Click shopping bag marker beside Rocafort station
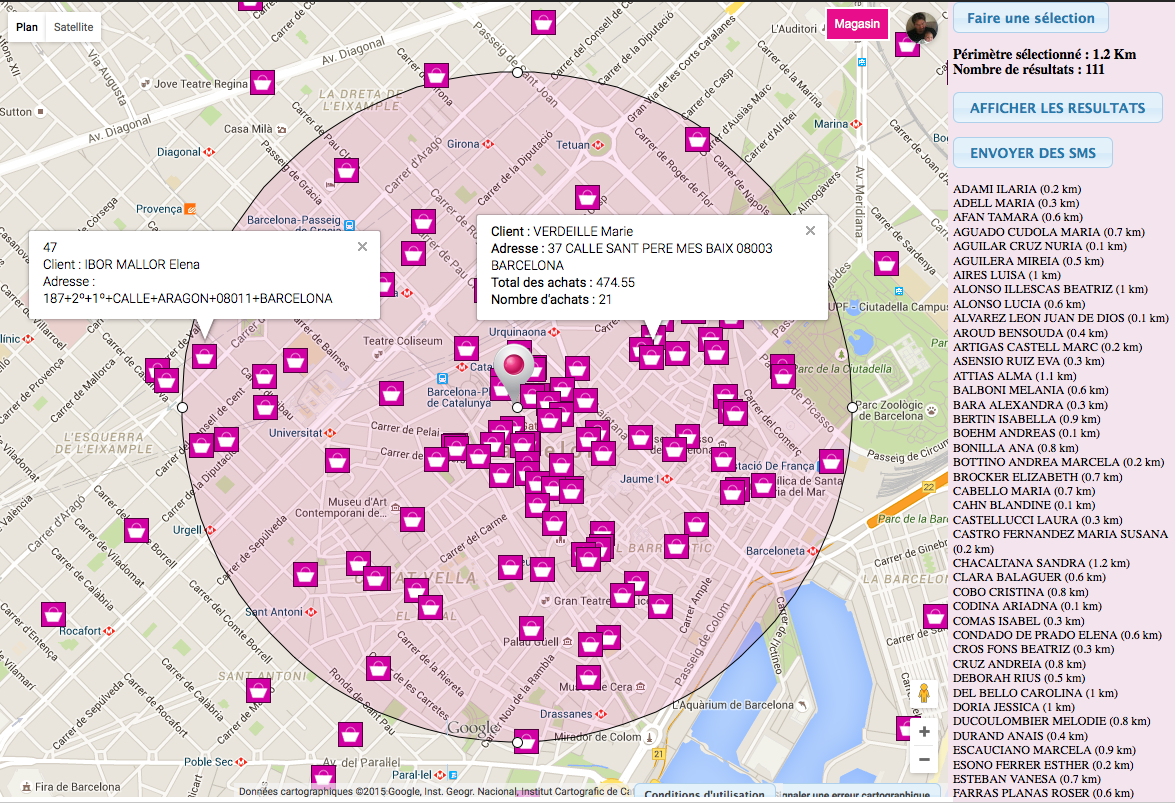The image size is (1175, 803). point(53,615)
